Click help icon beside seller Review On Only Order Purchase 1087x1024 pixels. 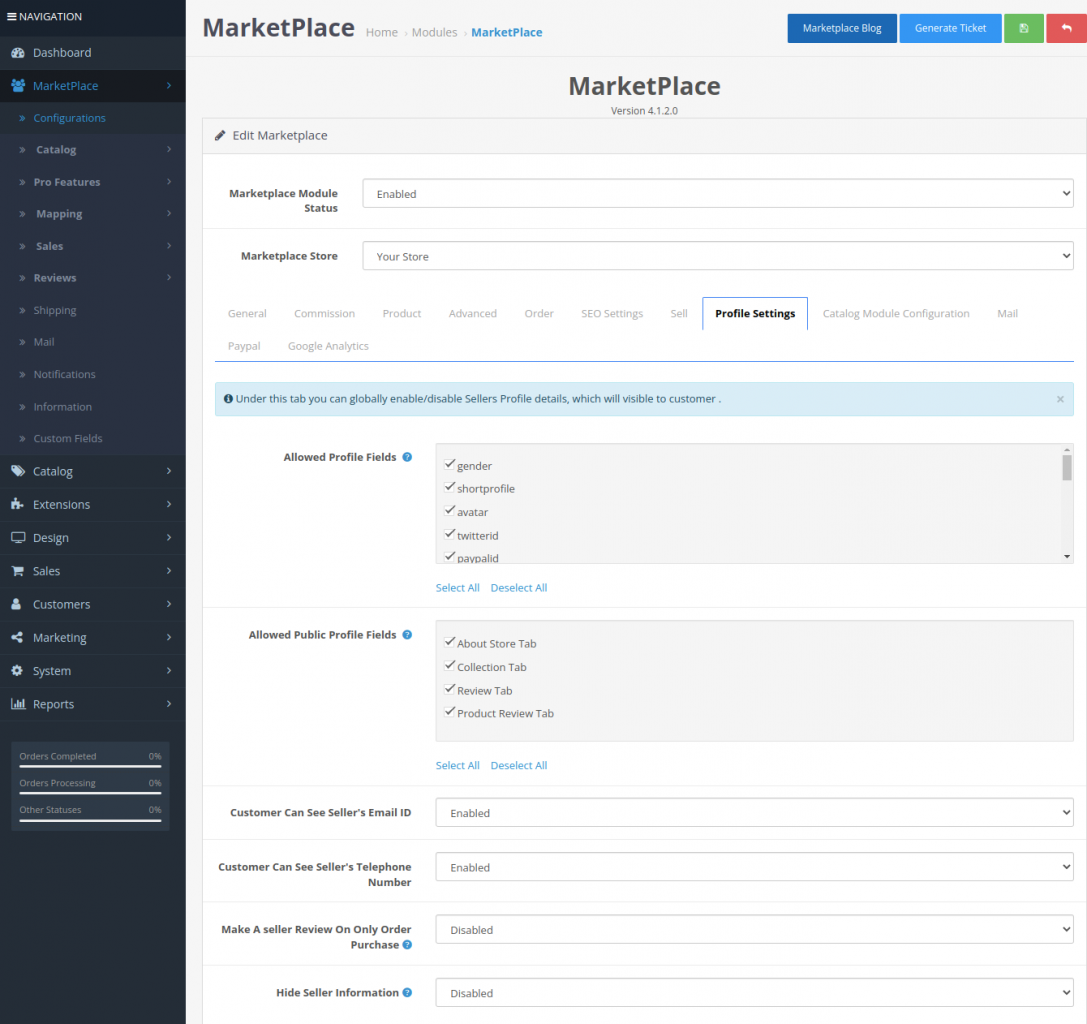[407, 944]
